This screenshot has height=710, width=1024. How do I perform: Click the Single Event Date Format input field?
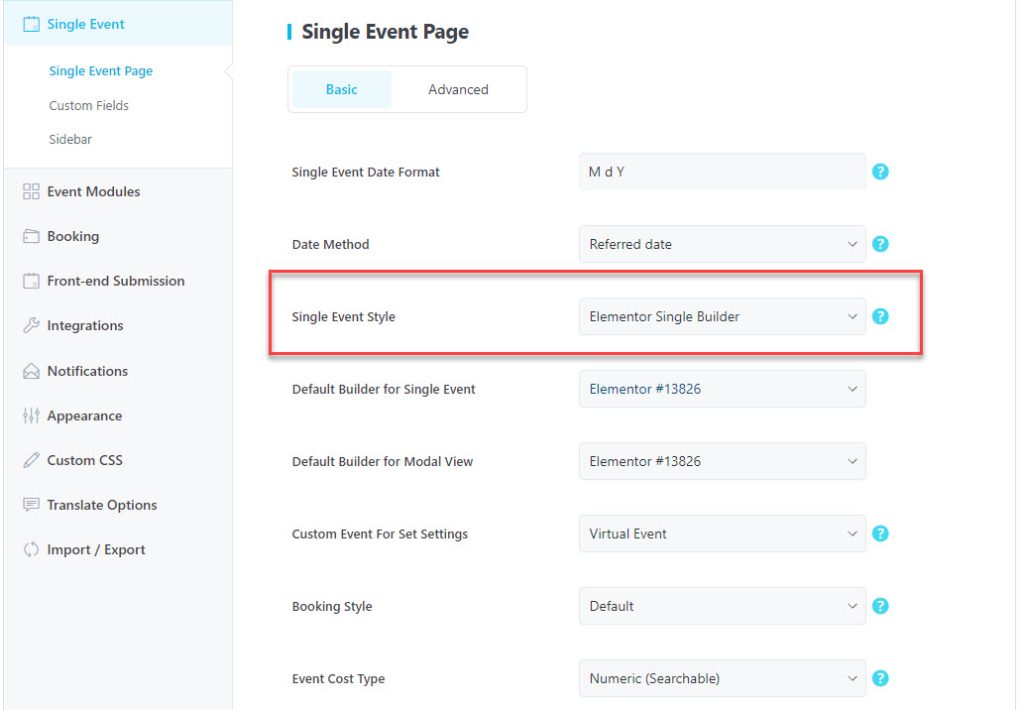(722, 171)
